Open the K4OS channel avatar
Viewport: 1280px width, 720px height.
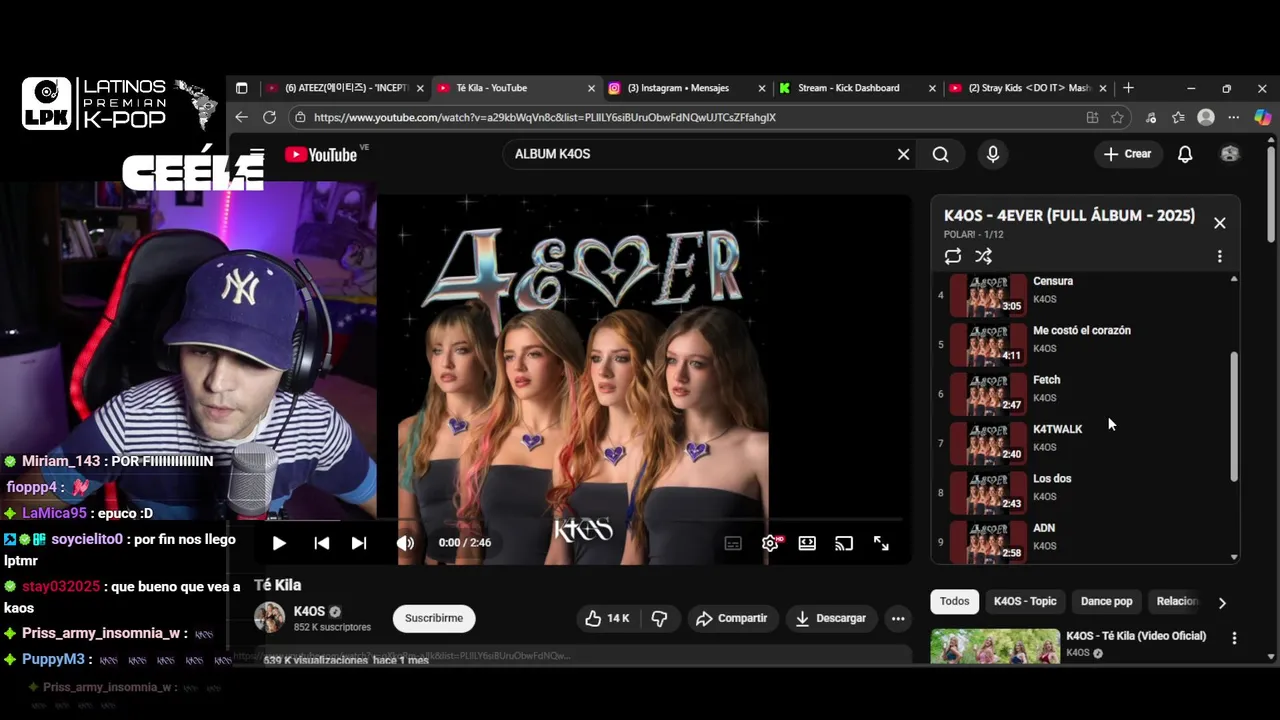click(x=269, y=618)
